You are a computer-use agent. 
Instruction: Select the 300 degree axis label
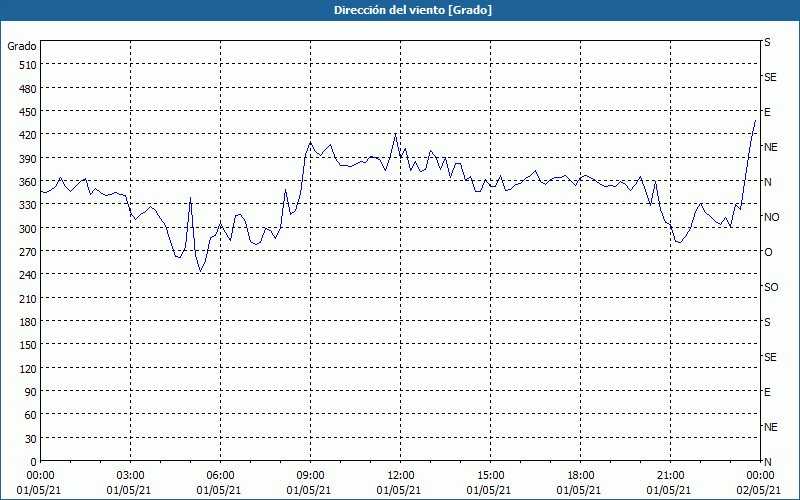click(x=29, y=229)
